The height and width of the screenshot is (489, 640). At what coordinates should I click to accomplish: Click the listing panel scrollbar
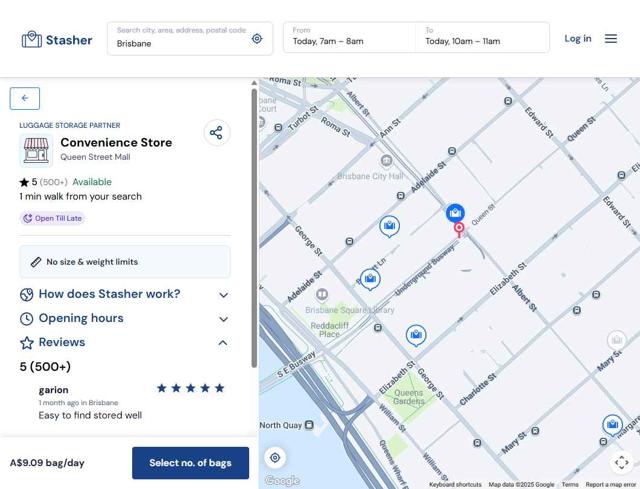pyautogui.click(x=254, y=229)
